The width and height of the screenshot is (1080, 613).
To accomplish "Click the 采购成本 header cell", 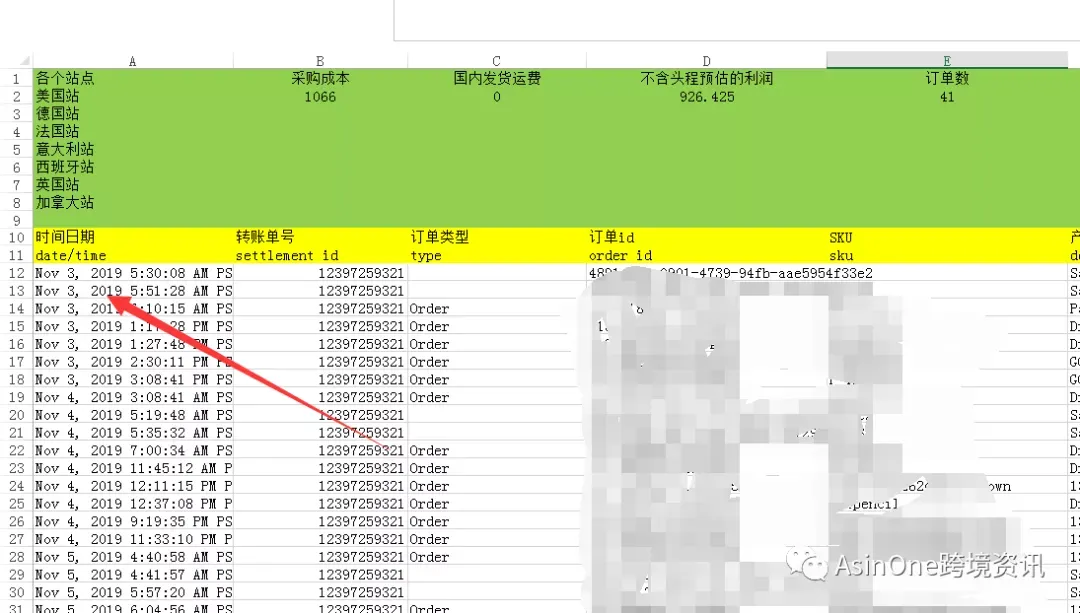I will point(320,79).
